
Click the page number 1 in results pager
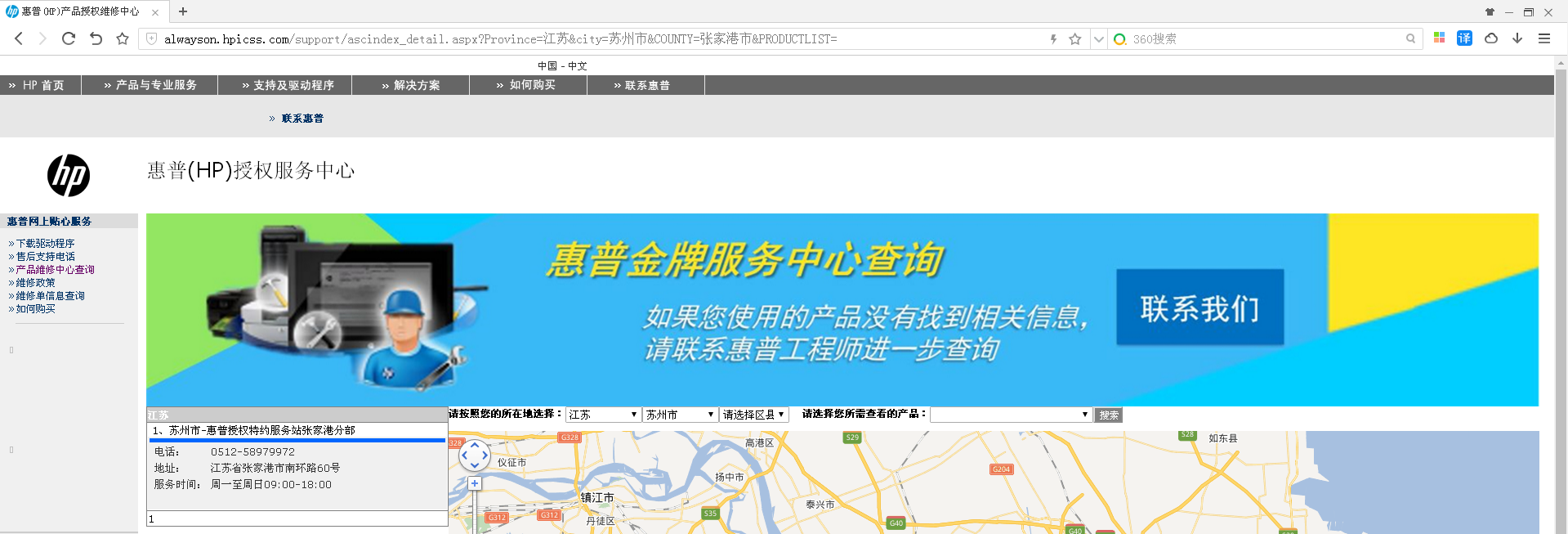click(151, 518)
